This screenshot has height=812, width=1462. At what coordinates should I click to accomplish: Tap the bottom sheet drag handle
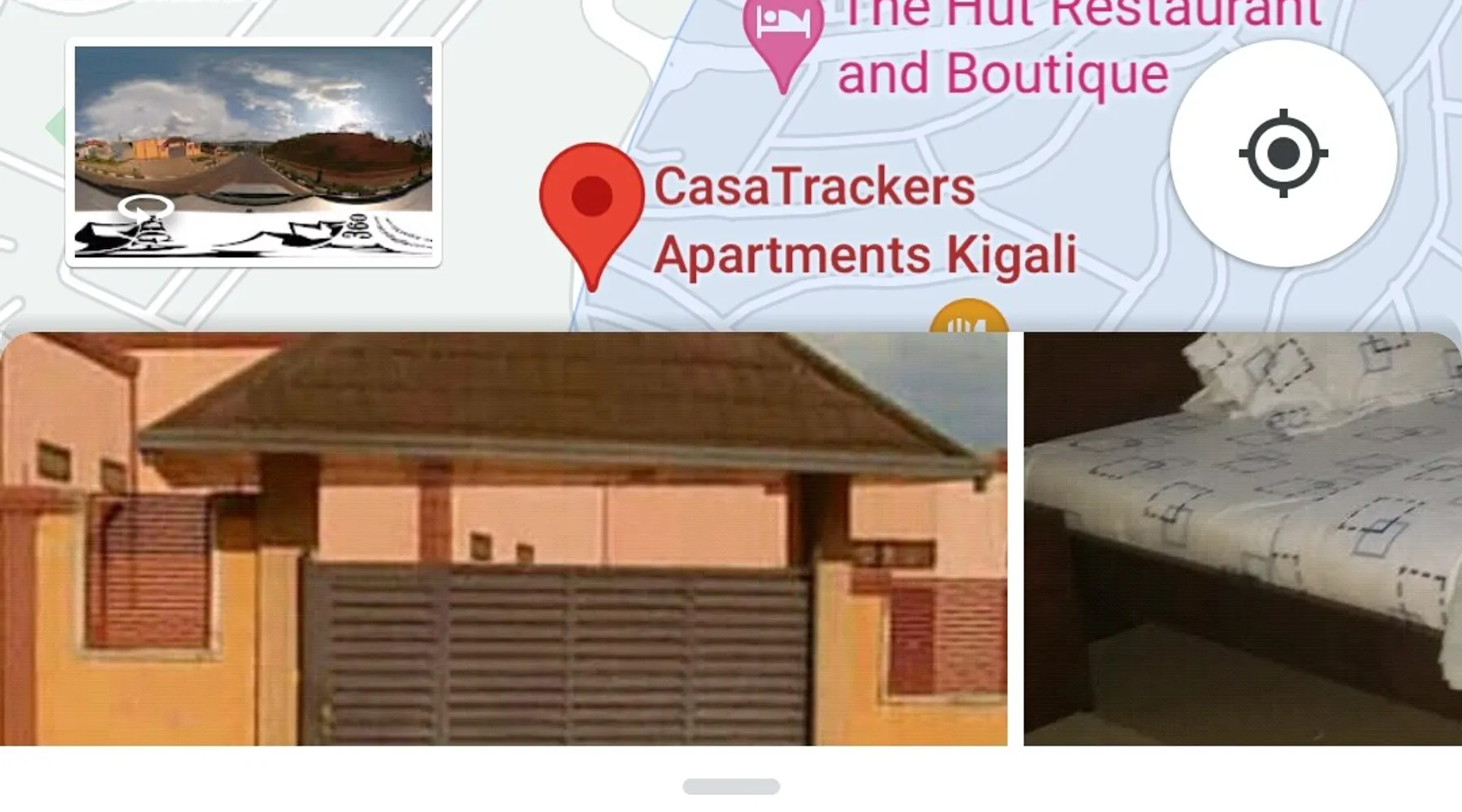click(731, 786)
